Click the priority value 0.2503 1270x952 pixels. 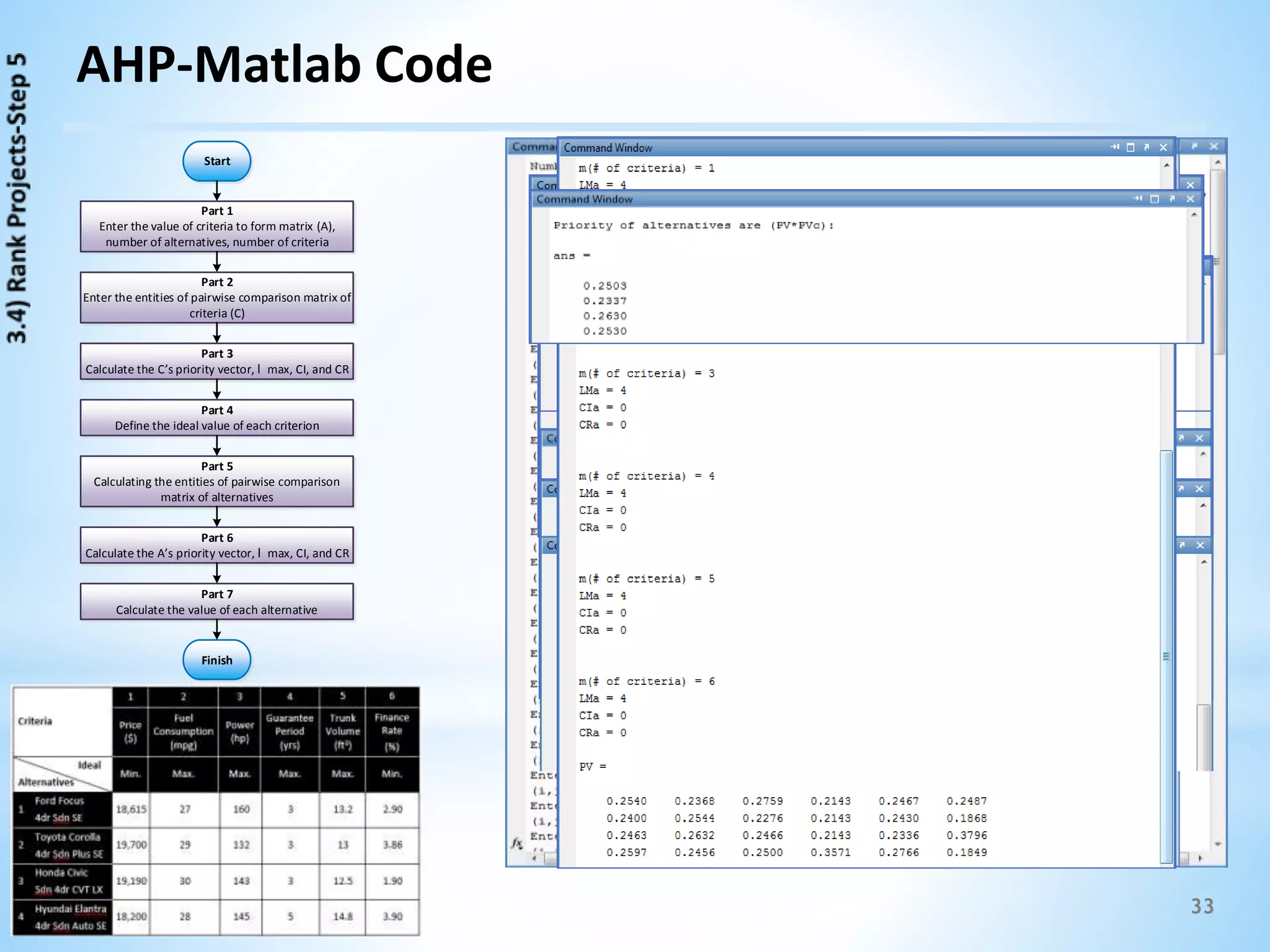(x=605, y=286)
